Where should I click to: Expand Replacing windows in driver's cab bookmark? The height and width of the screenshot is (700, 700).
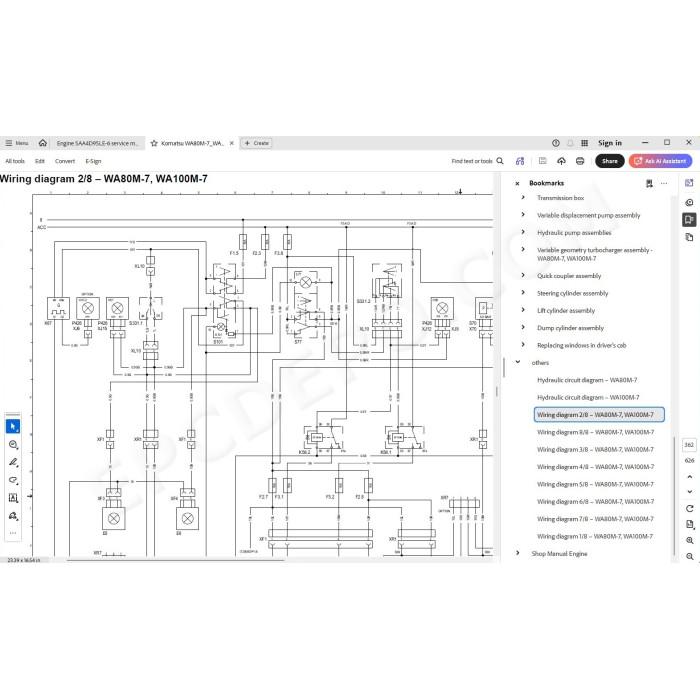(523, 345)
